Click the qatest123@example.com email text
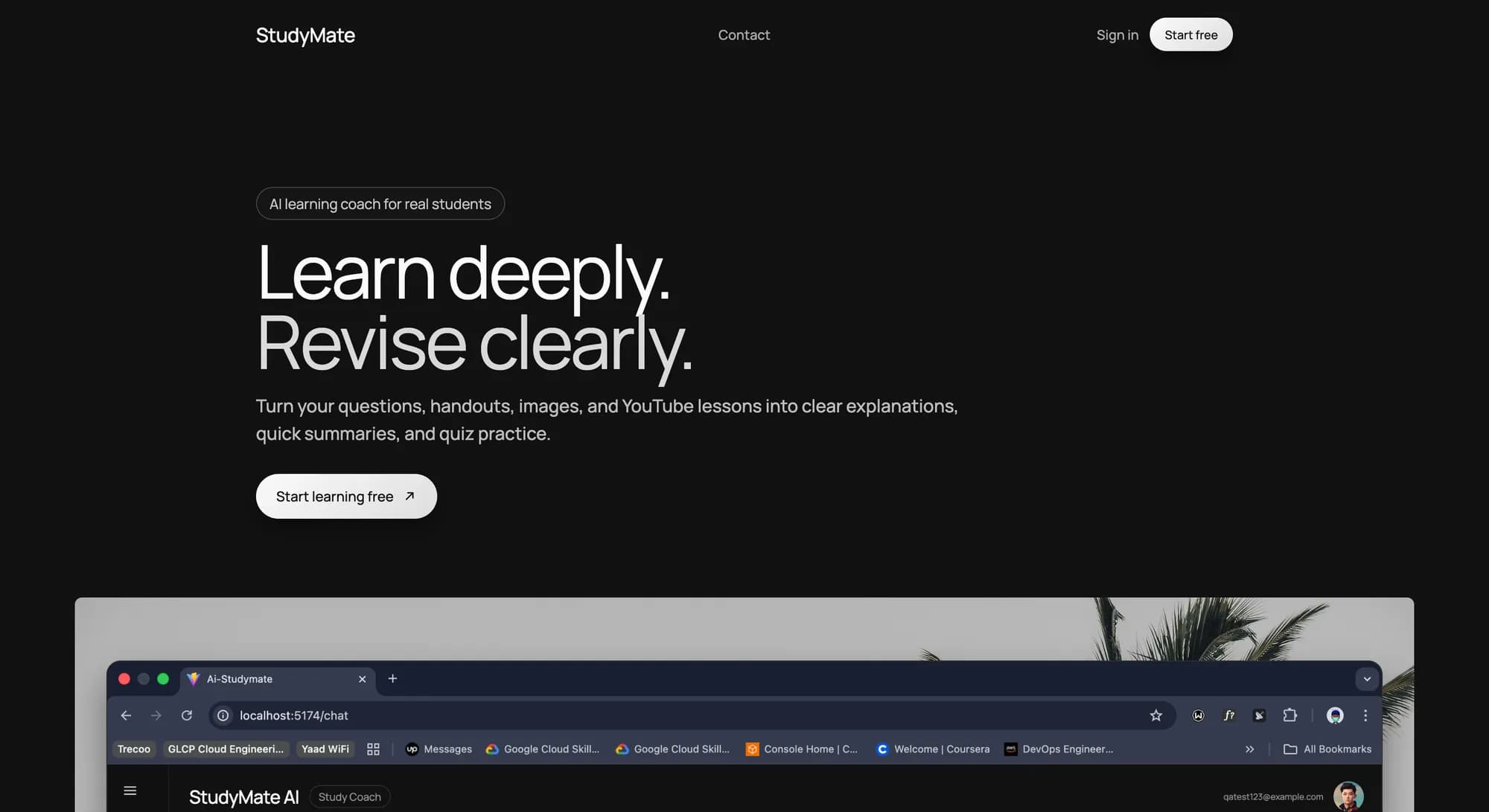This screenshot has width=1489, height=812. point(1273,796)
